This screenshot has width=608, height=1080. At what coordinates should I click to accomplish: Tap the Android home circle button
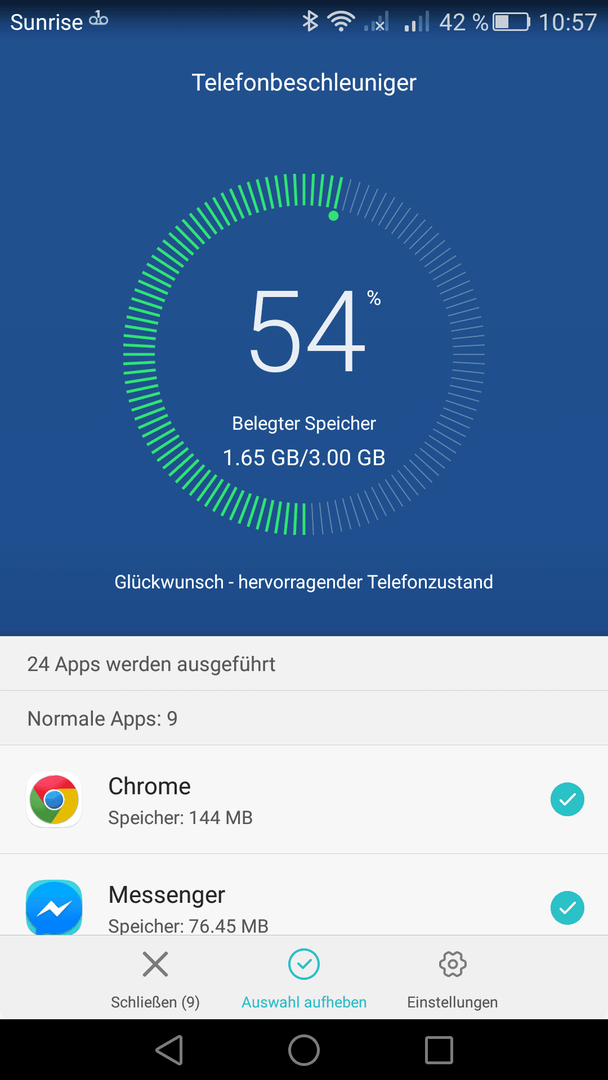304,1049
